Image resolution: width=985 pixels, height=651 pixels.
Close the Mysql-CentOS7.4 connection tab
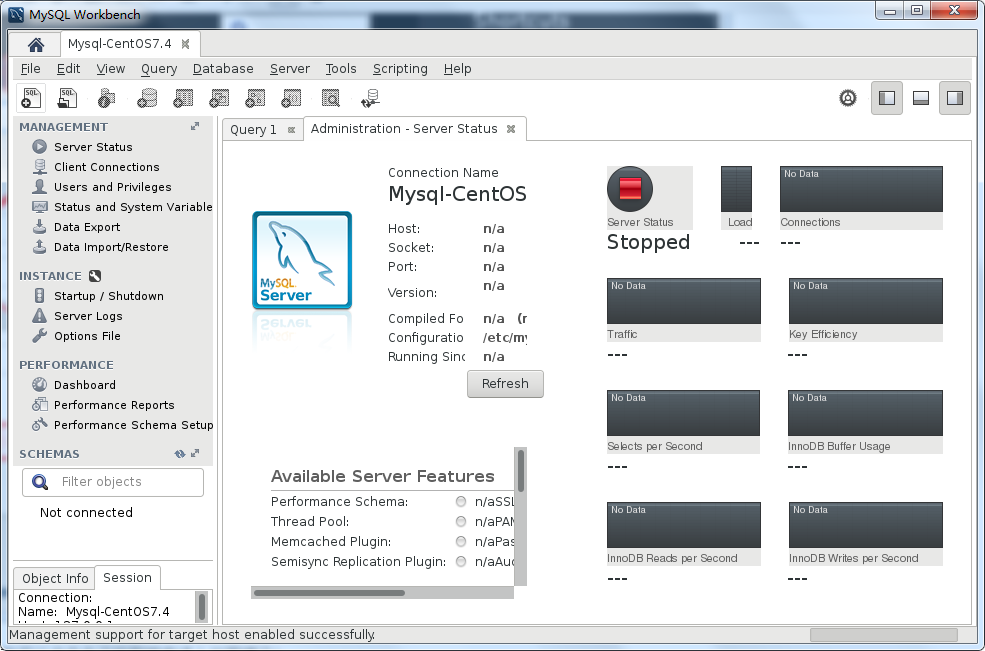coord(185,44)
